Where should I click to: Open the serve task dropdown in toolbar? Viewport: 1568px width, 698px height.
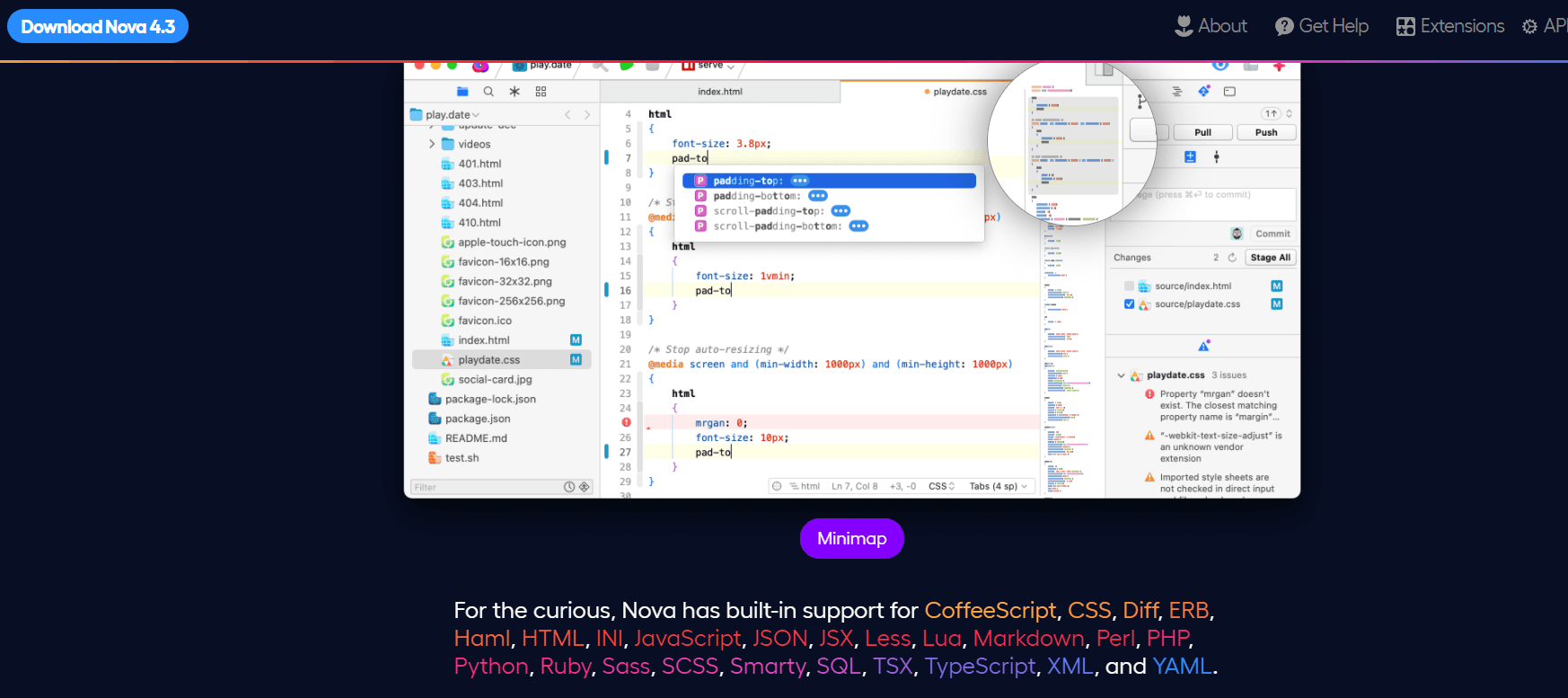click(709, 66)
